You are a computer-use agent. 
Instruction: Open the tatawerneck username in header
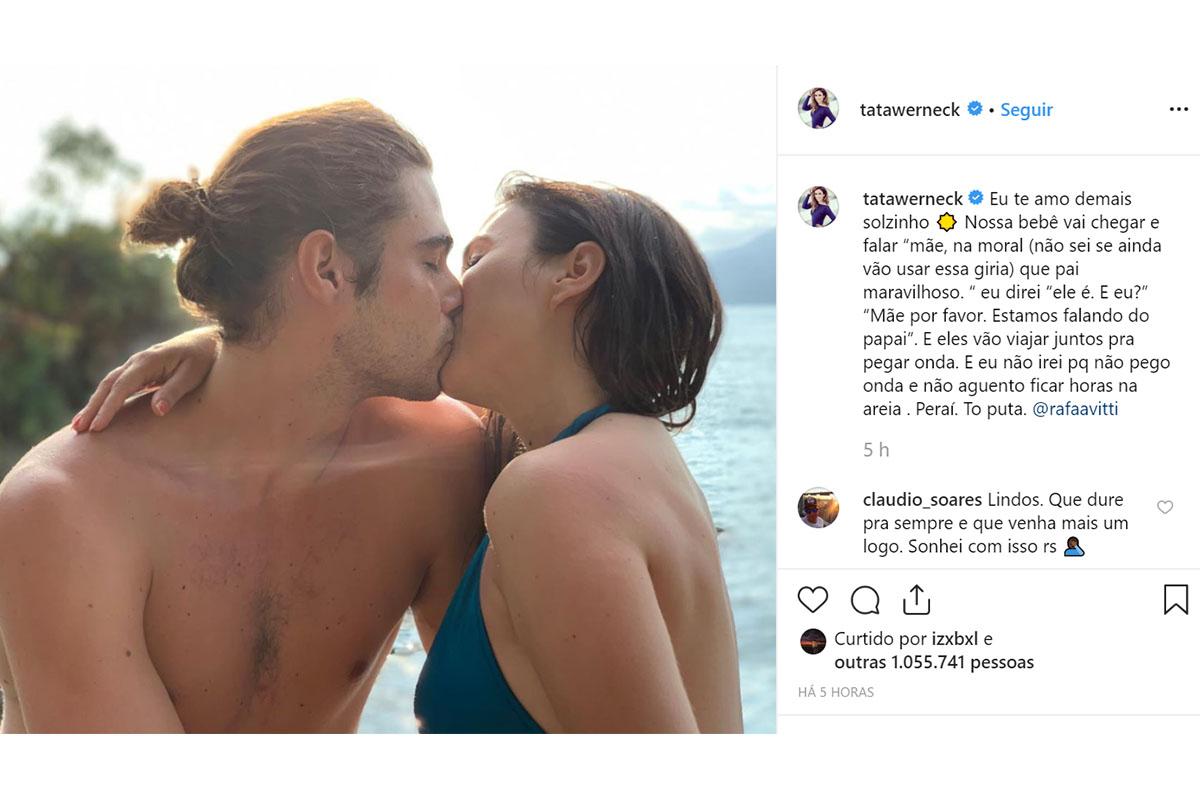coord(910,110)
